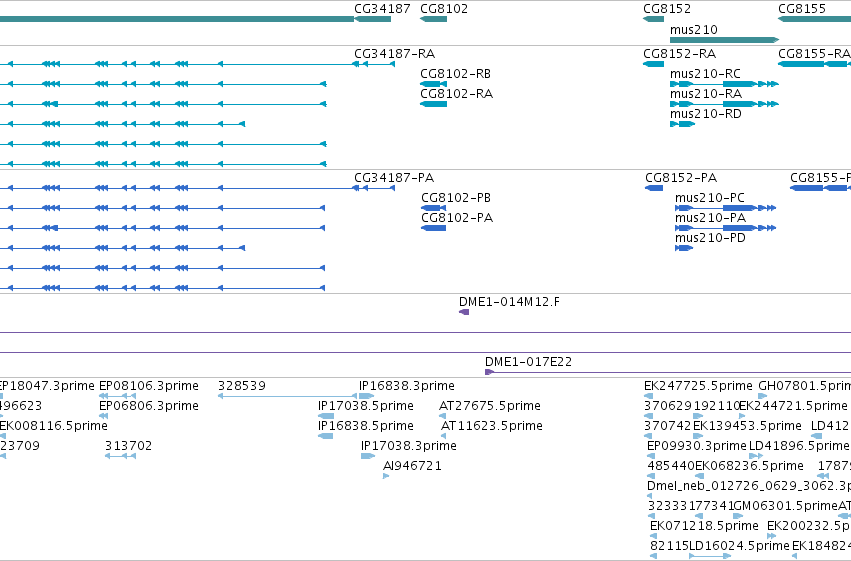Screen dimensions: 851x561
Task: Click the CG8152-PA protein glyph
Action: pyautogui.click(x=654, y=188)
